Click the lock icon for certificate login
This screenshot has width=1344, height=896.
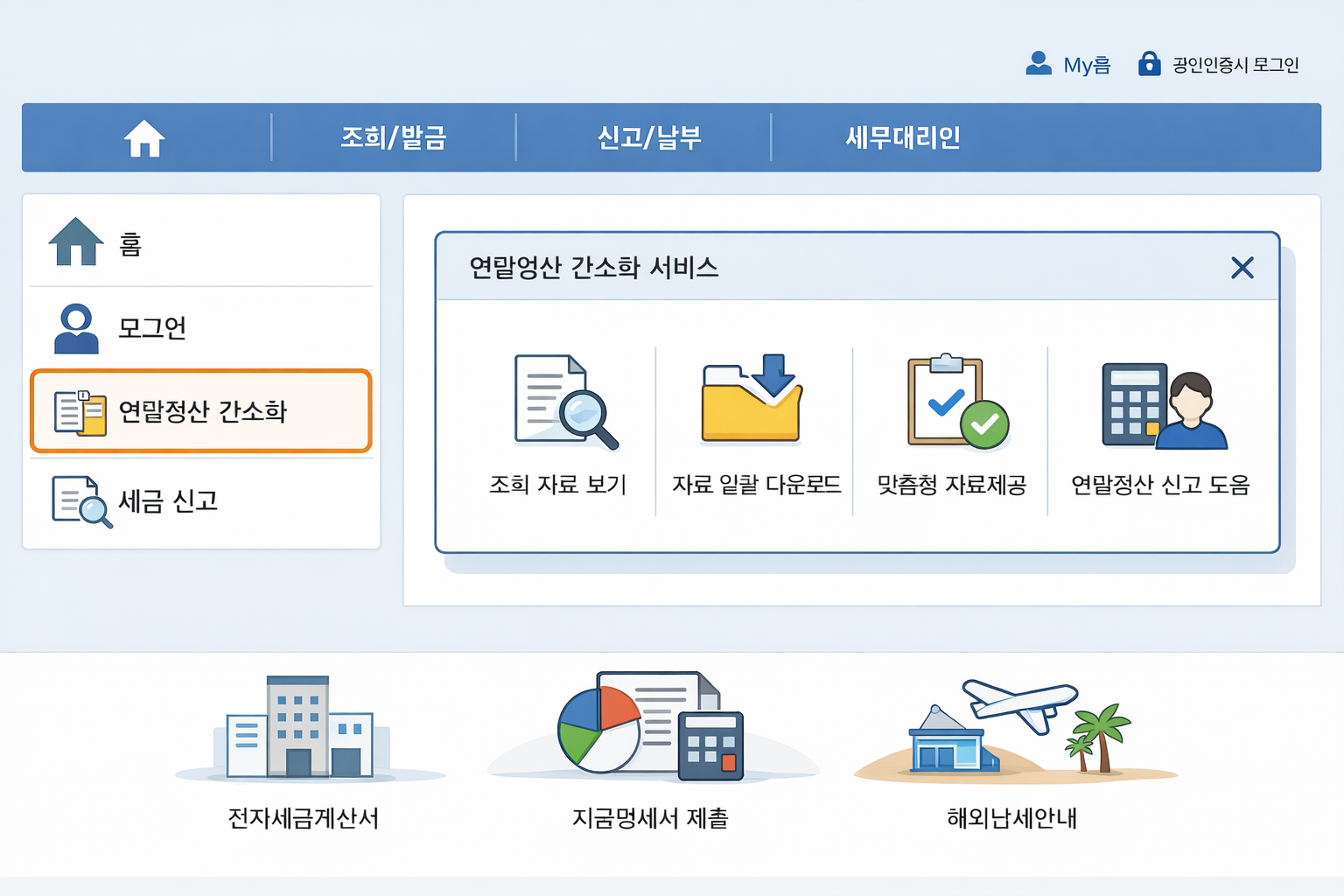(x=1149, y=63)
